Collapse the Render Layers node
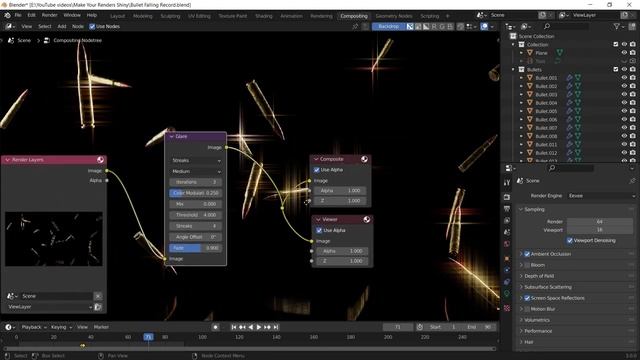Viewport: 640px width, 360px height. tap(7, 160)
